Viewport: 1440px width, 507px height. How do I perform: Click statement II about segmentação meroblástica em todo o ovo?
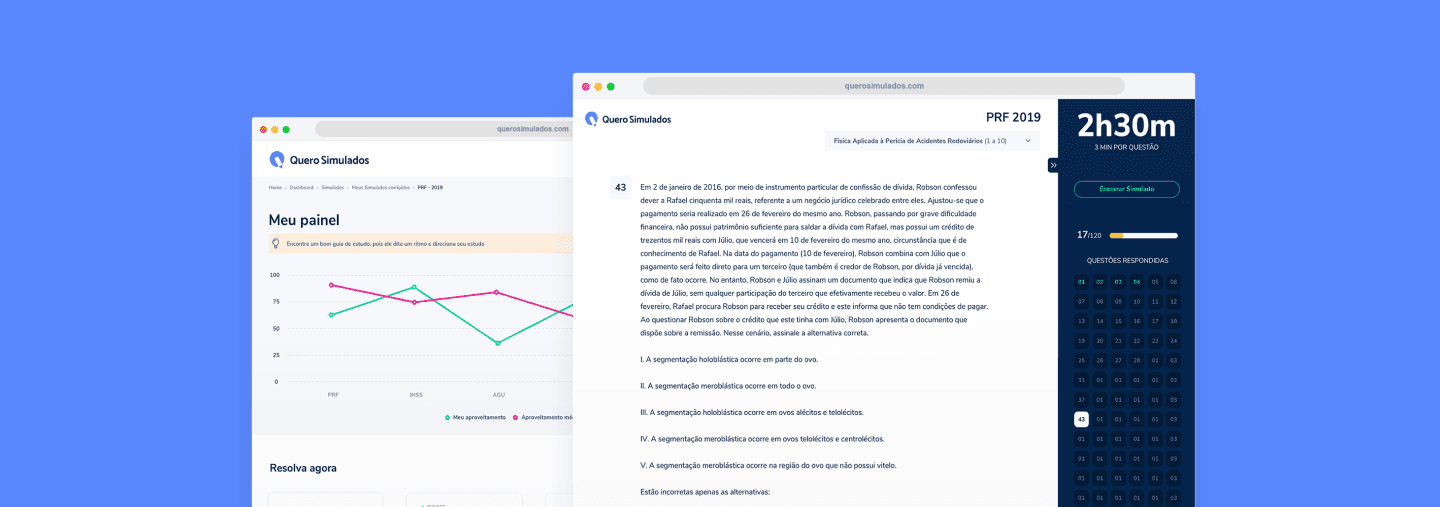pyautogui.click(x=728, y=385)
